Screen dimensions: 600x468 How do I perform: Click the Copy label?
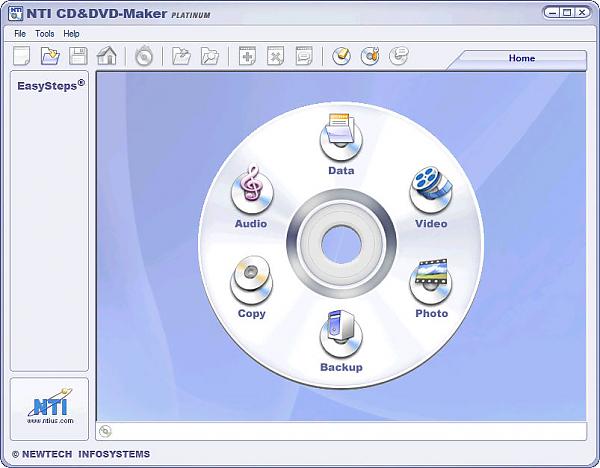[x=251, y=313]
